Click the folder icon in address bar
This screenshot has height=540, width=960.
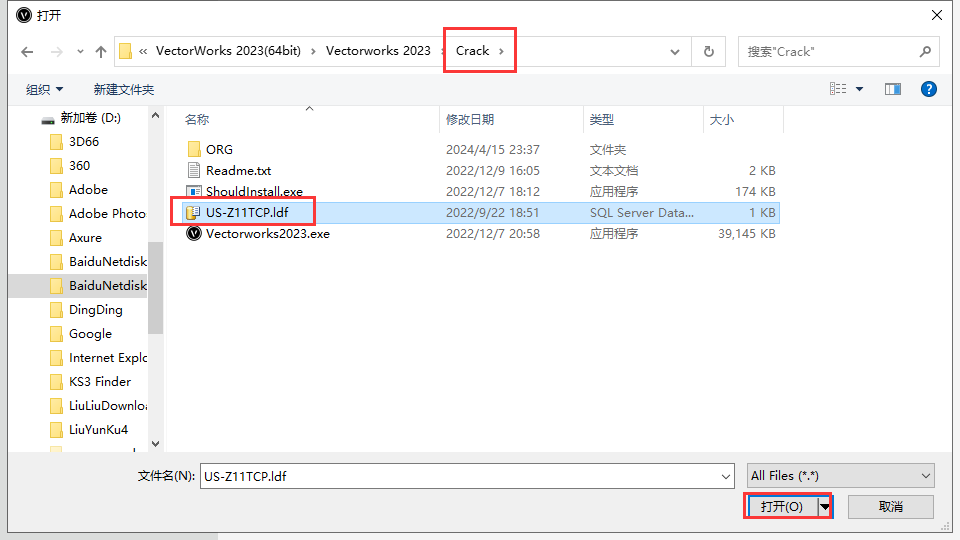126,51
